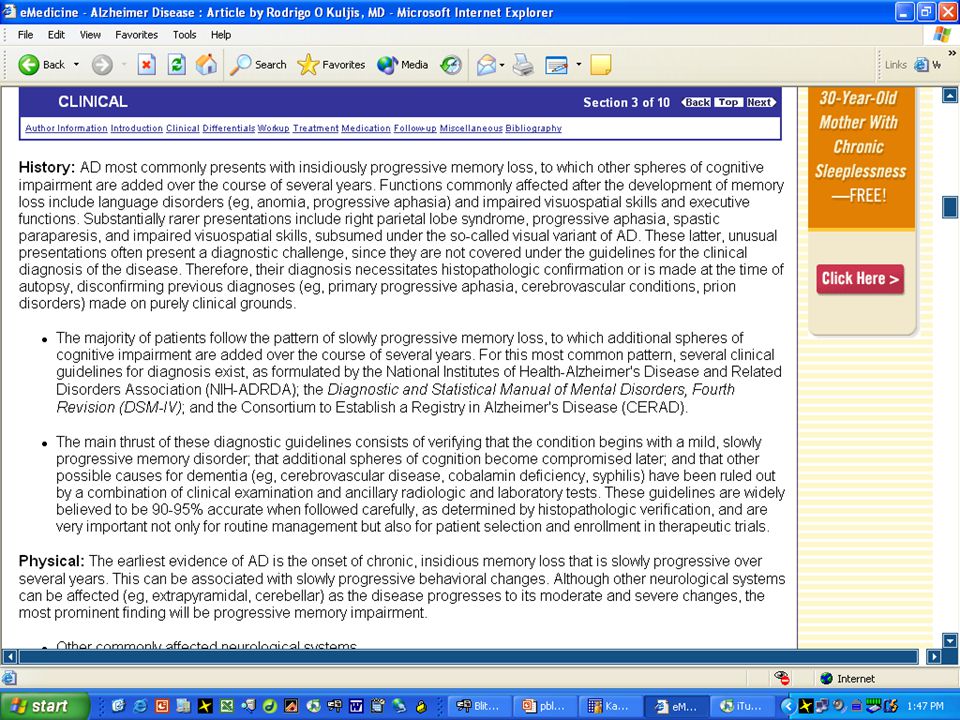Open the Favorites menu

137,35
